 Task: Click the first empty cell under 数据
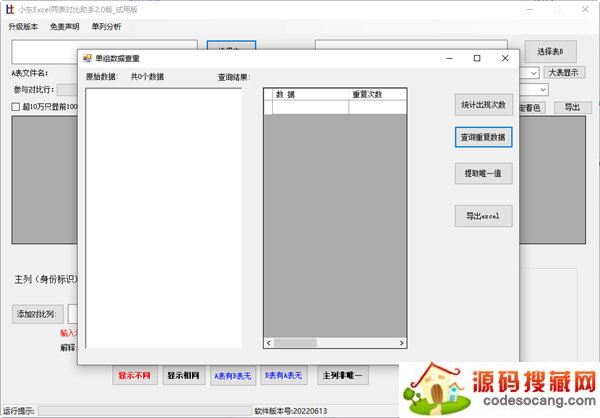[x=310, y=107]
